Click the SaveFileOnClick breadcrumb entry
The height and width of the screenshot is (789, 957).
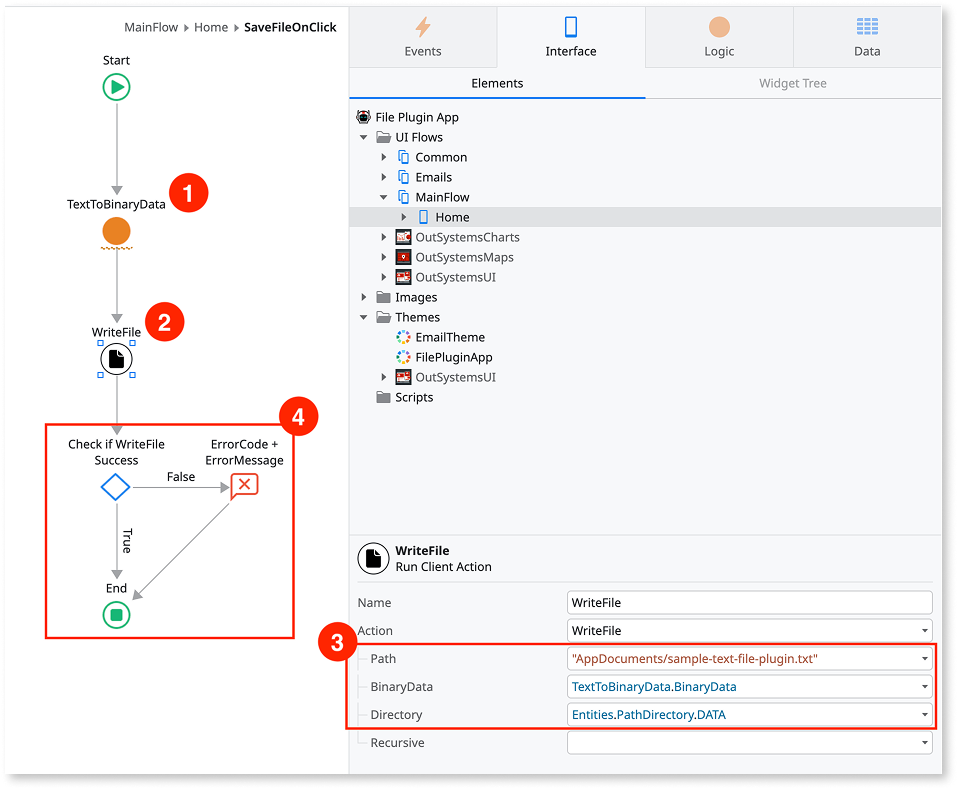[x=291, y=27]
